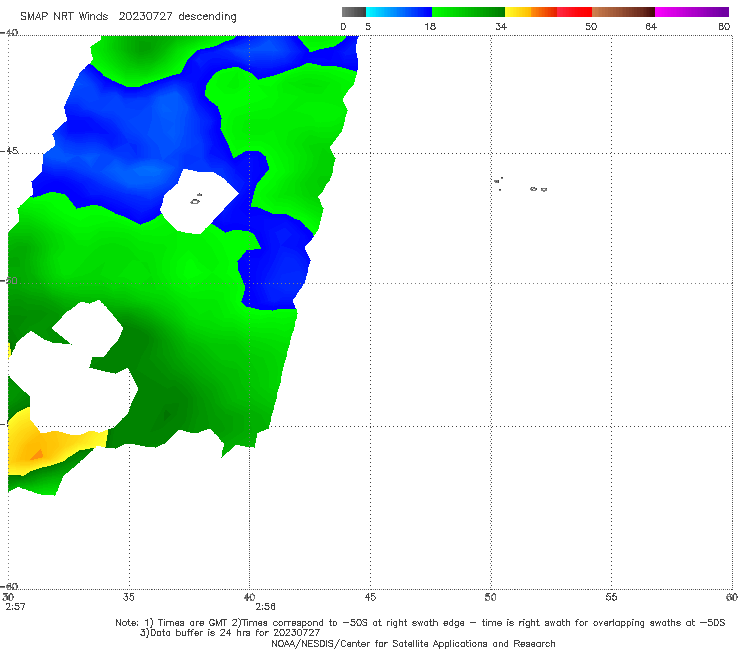This screenshot has height=650, width=740.
Task: Click the island outline inside the white gap near 38E
Action: click(196, 200)
